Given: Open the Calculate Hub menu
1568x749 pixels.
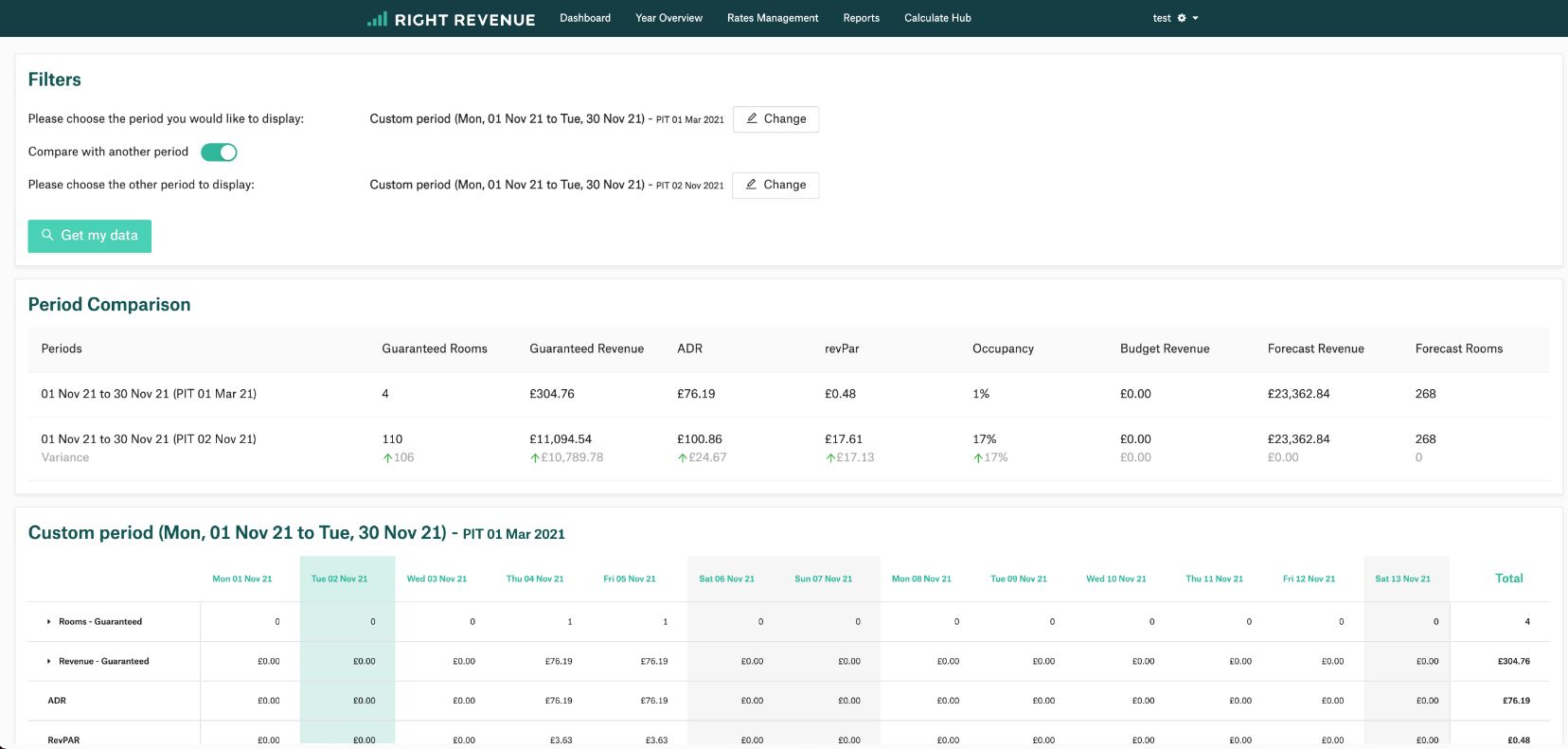Looking at the screenshot, I should (x=937, y=18).
